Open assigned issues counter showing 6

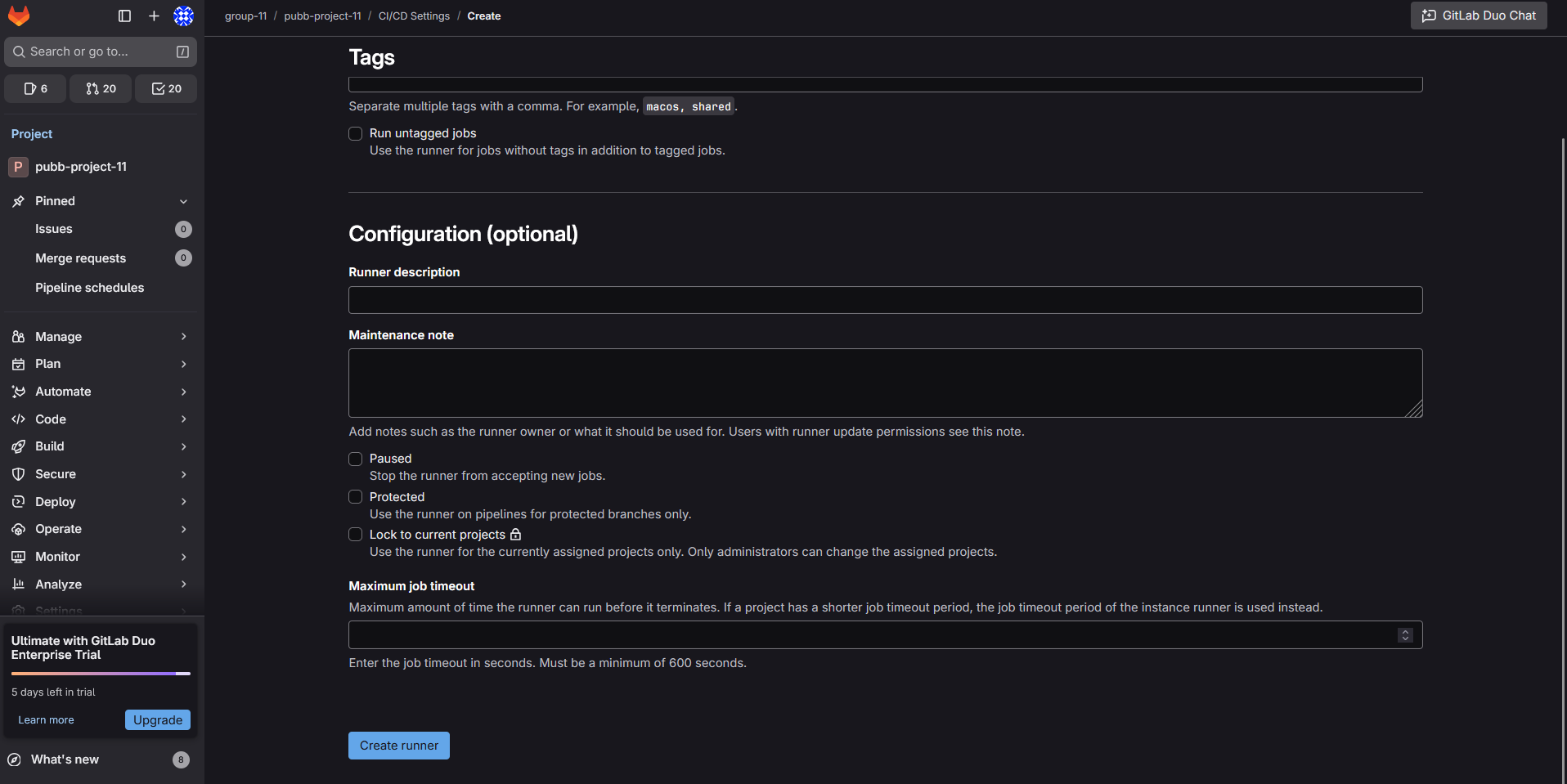coord(35,88)
